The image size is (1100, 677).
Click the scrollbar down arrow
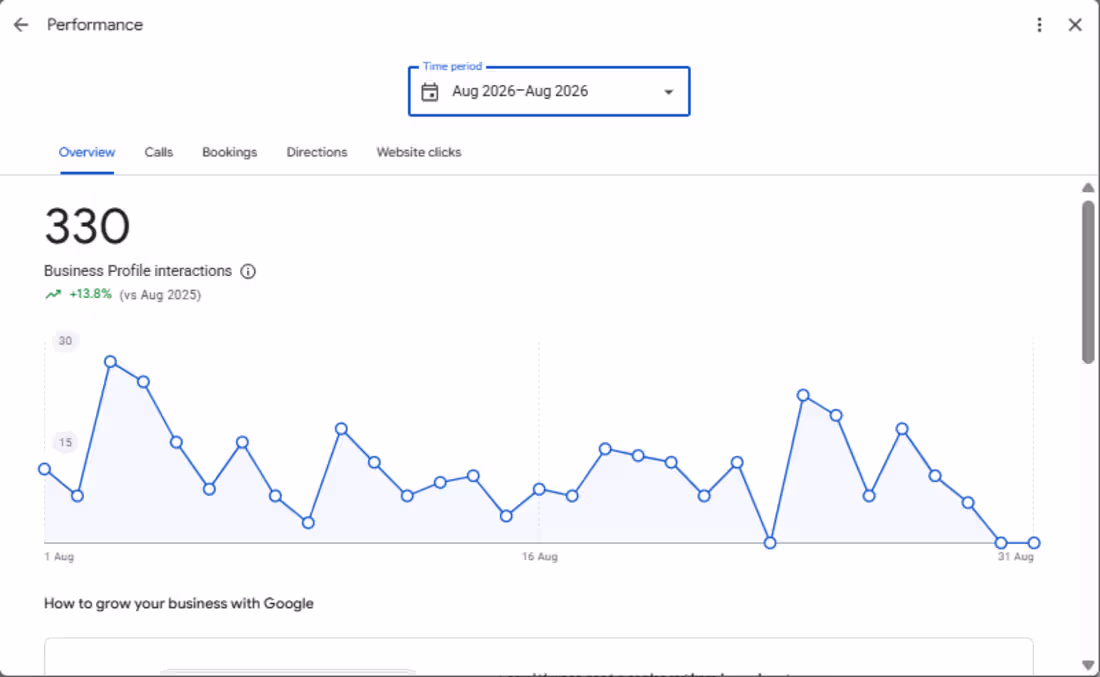coord(1088,665)
